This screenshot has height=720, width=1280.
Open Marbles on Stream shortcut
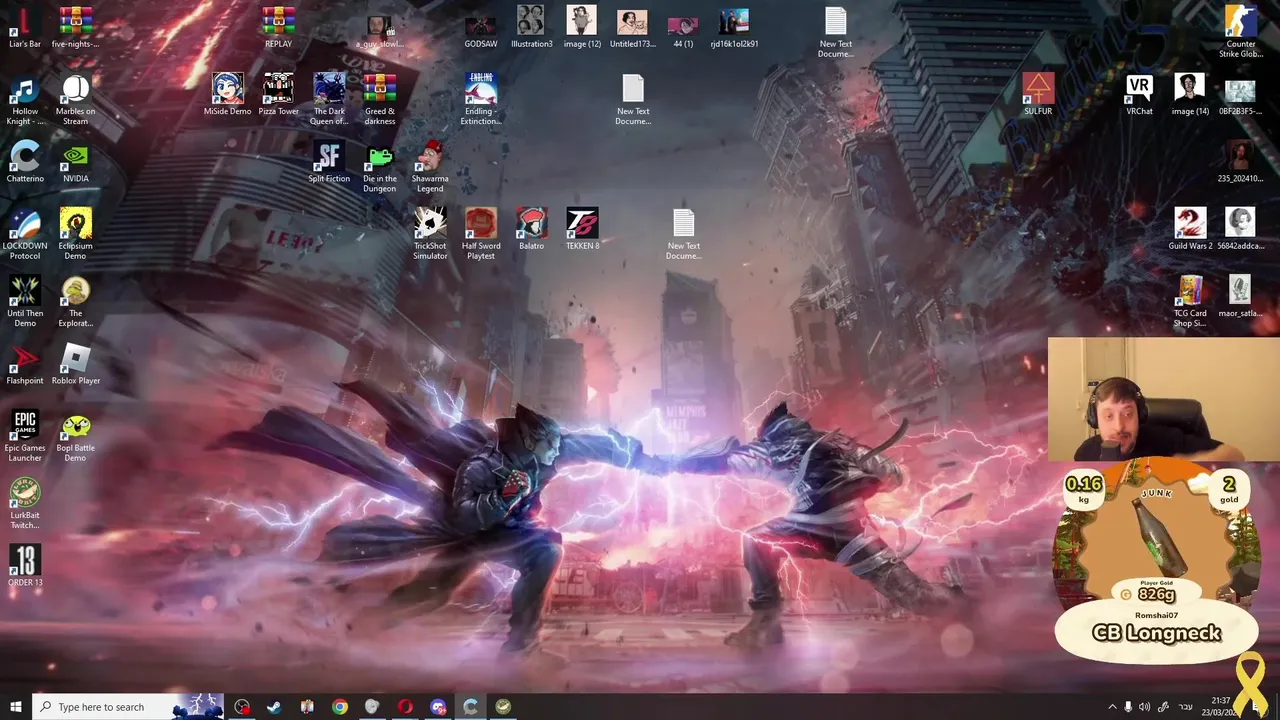click(76, 100)
